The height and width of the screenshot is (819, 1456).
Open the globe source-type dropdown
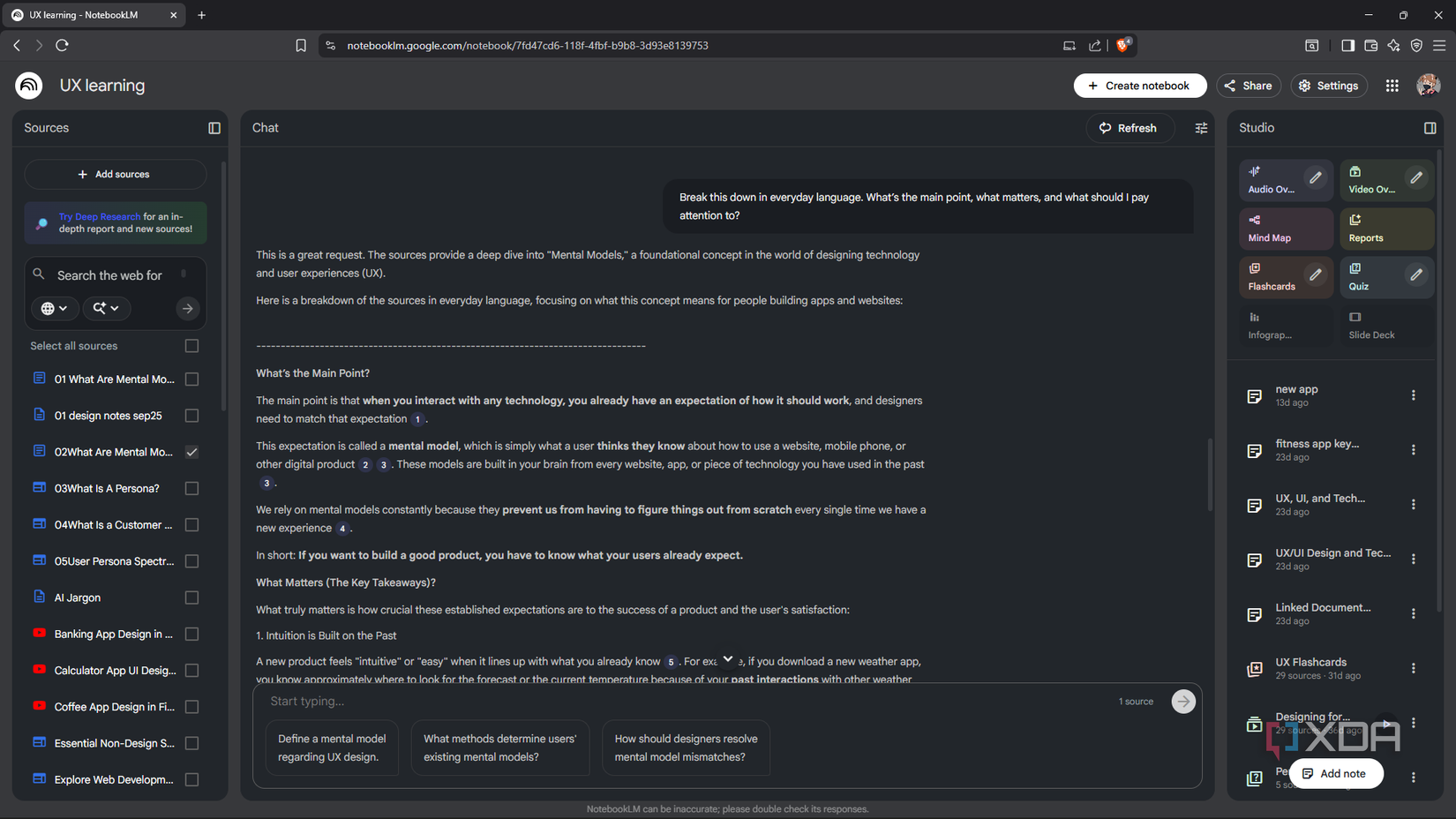55,308
